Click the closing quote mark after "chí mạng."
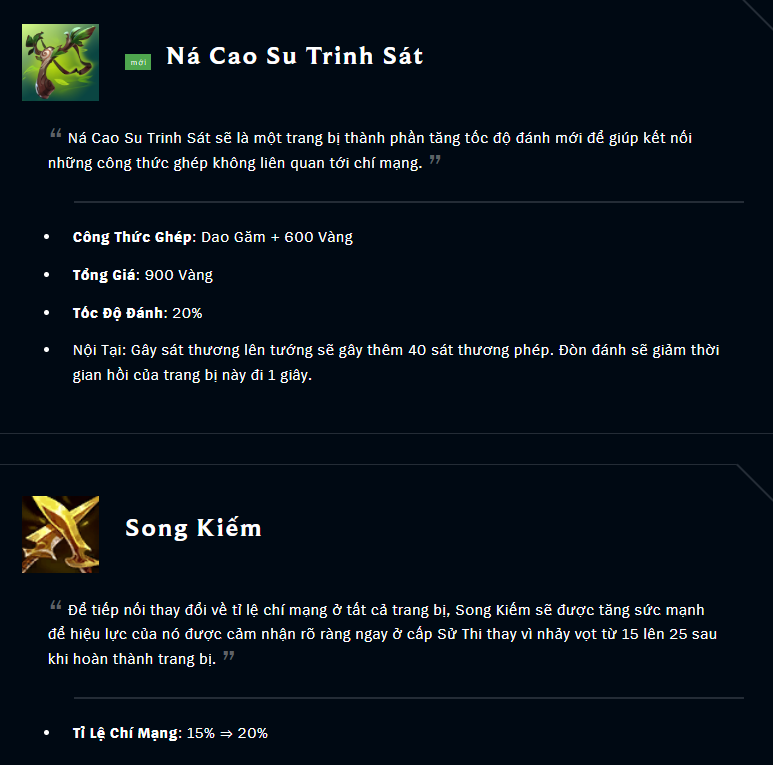This screenshot has width=773, height=765. click(x=435, y=160)
